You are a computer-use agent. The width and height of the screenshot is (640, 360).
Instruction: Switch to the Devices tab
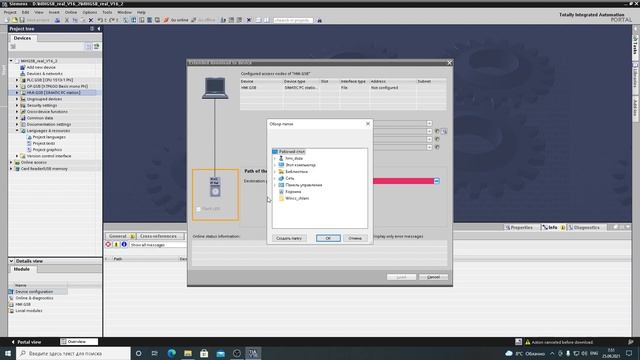(22, 38)
